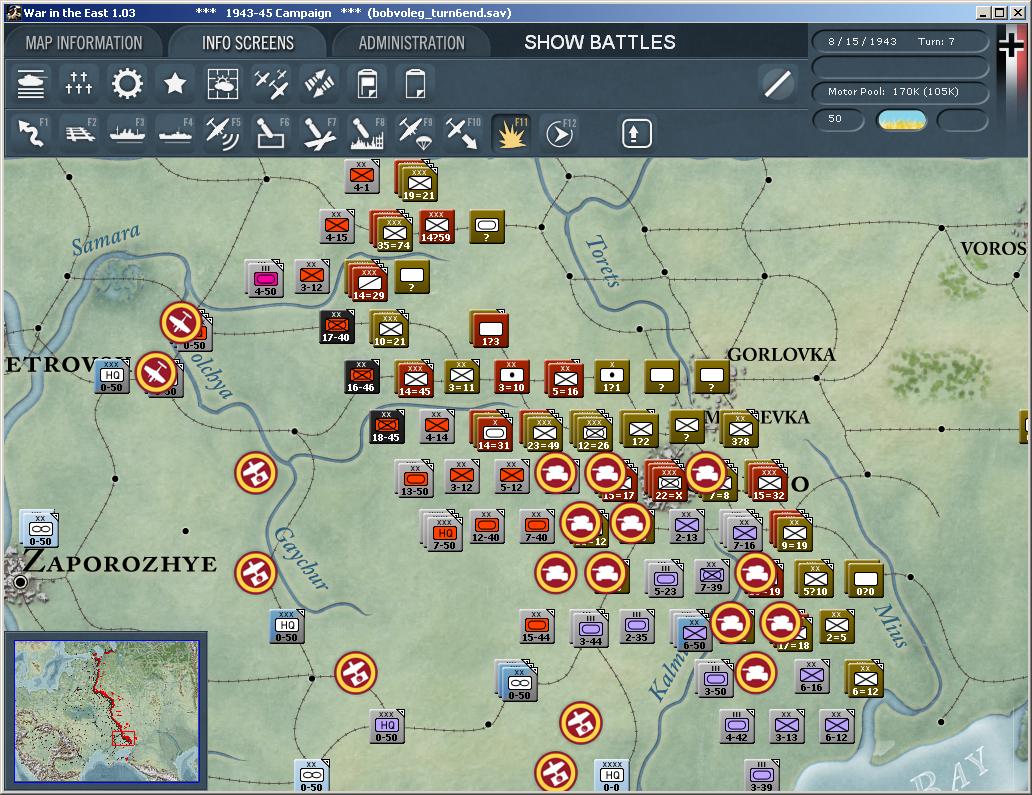
Task: Select the 15=32 Soviet red counter
Action: [x=769, y=482]
